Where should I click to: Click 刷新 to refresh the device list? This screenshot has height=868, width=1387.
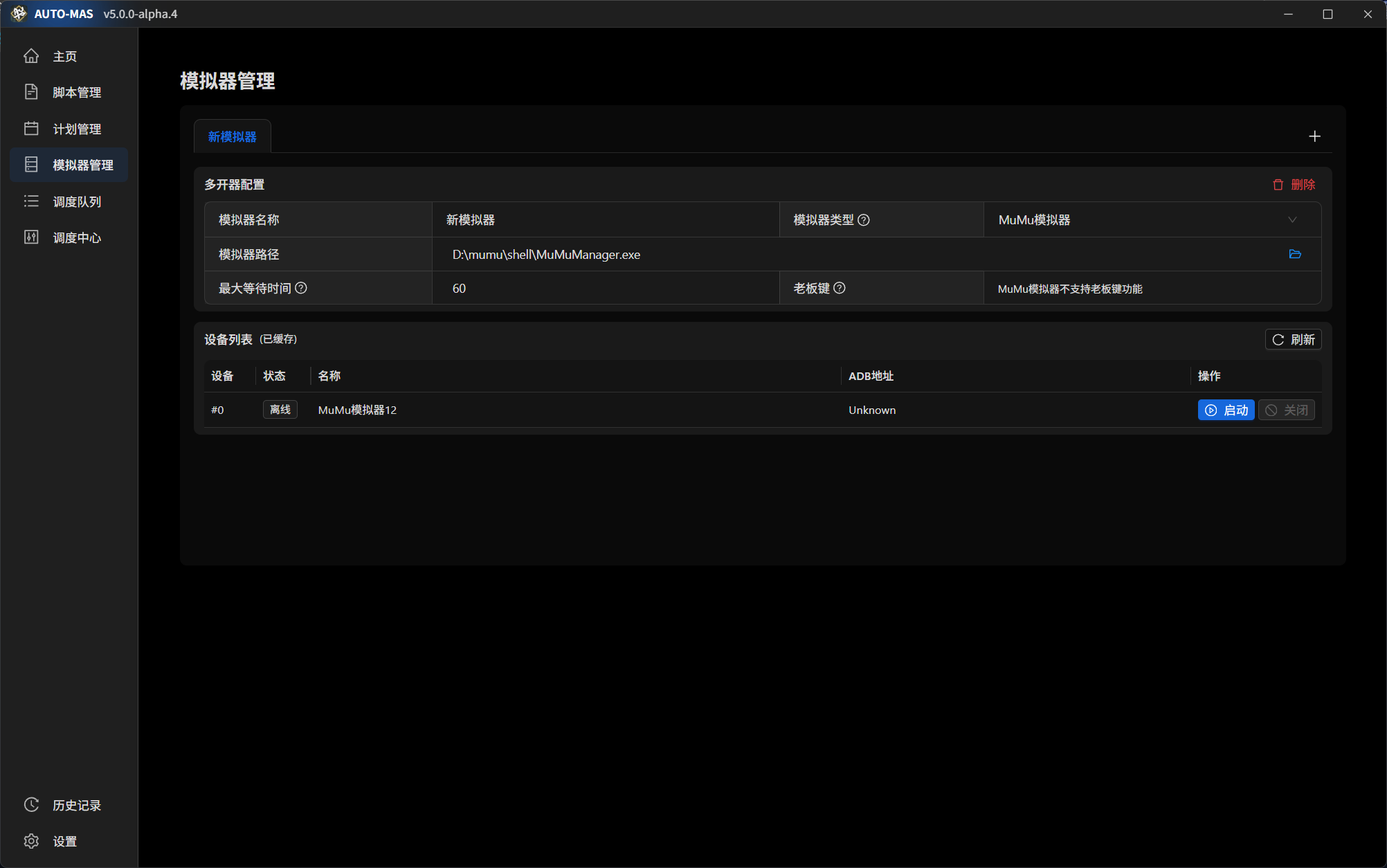(1293, 339)
